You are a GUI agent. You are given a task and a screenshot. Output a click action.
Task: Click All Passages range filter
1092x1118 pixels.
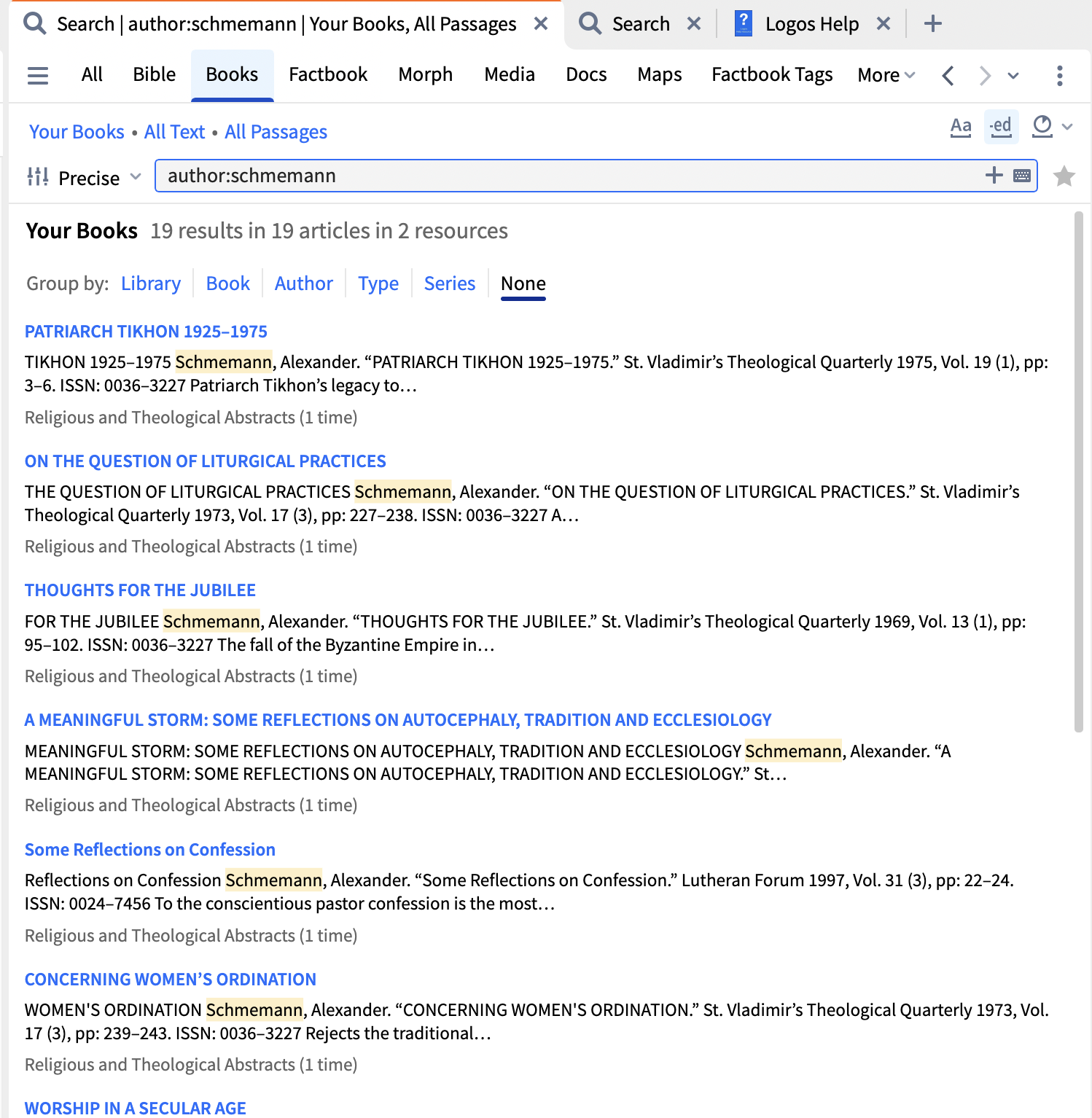pyautogui.click(x=276, y=132)
